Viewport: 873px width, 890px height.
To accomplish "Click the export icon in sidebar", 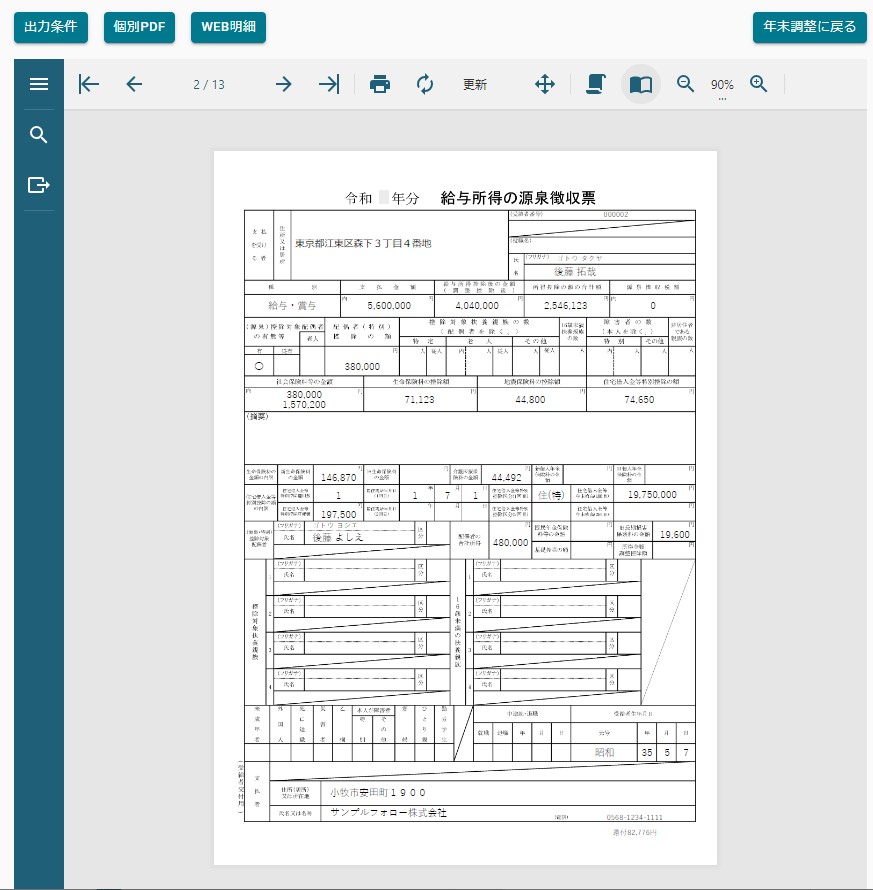I will pos(39,184).
